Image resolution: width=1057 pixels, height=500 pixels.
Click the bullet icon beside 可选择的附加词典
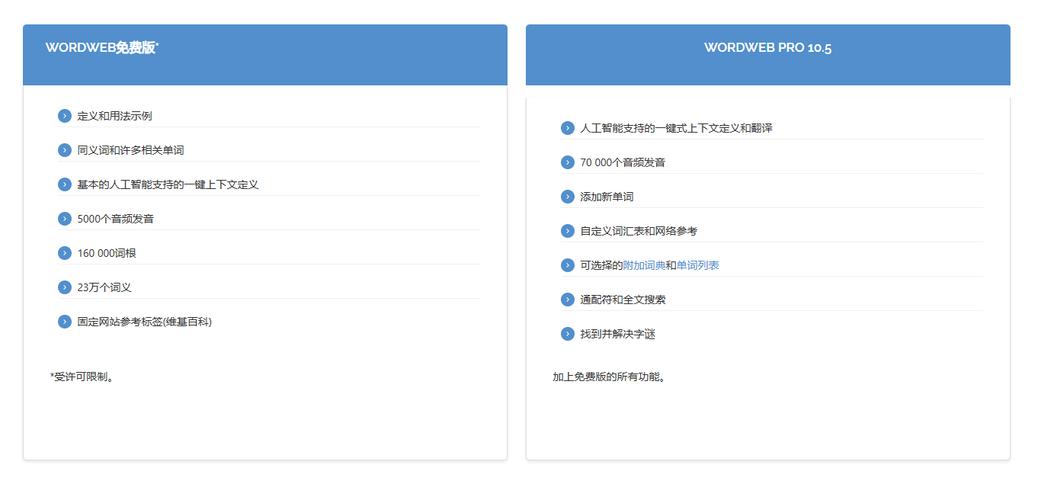pyautogui.click(x=568, y=265)
